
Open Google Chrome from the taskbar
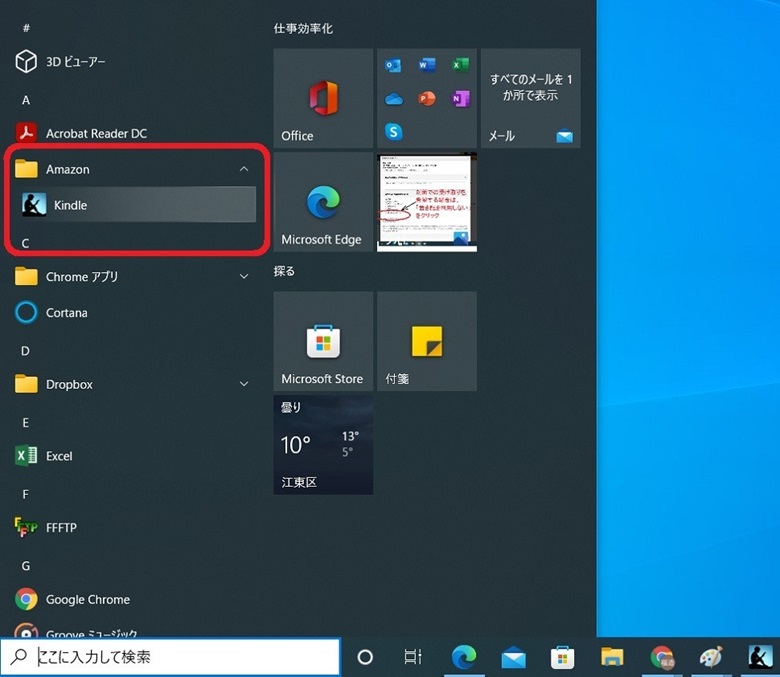tap(662, 657)
